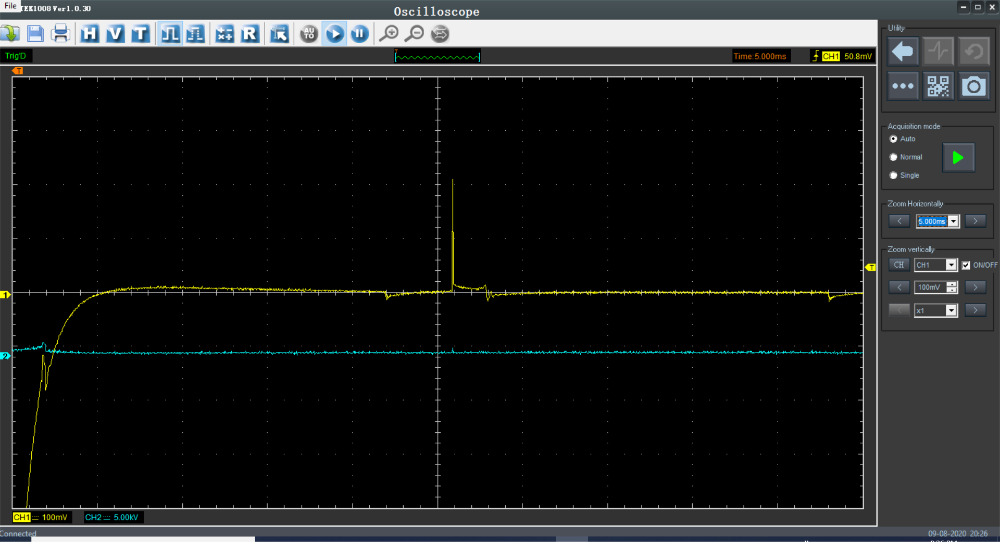The image size is (1000, 552).
Task: Click the green play acquisition button
Action: pyautogui.click(x=958, y=157)
